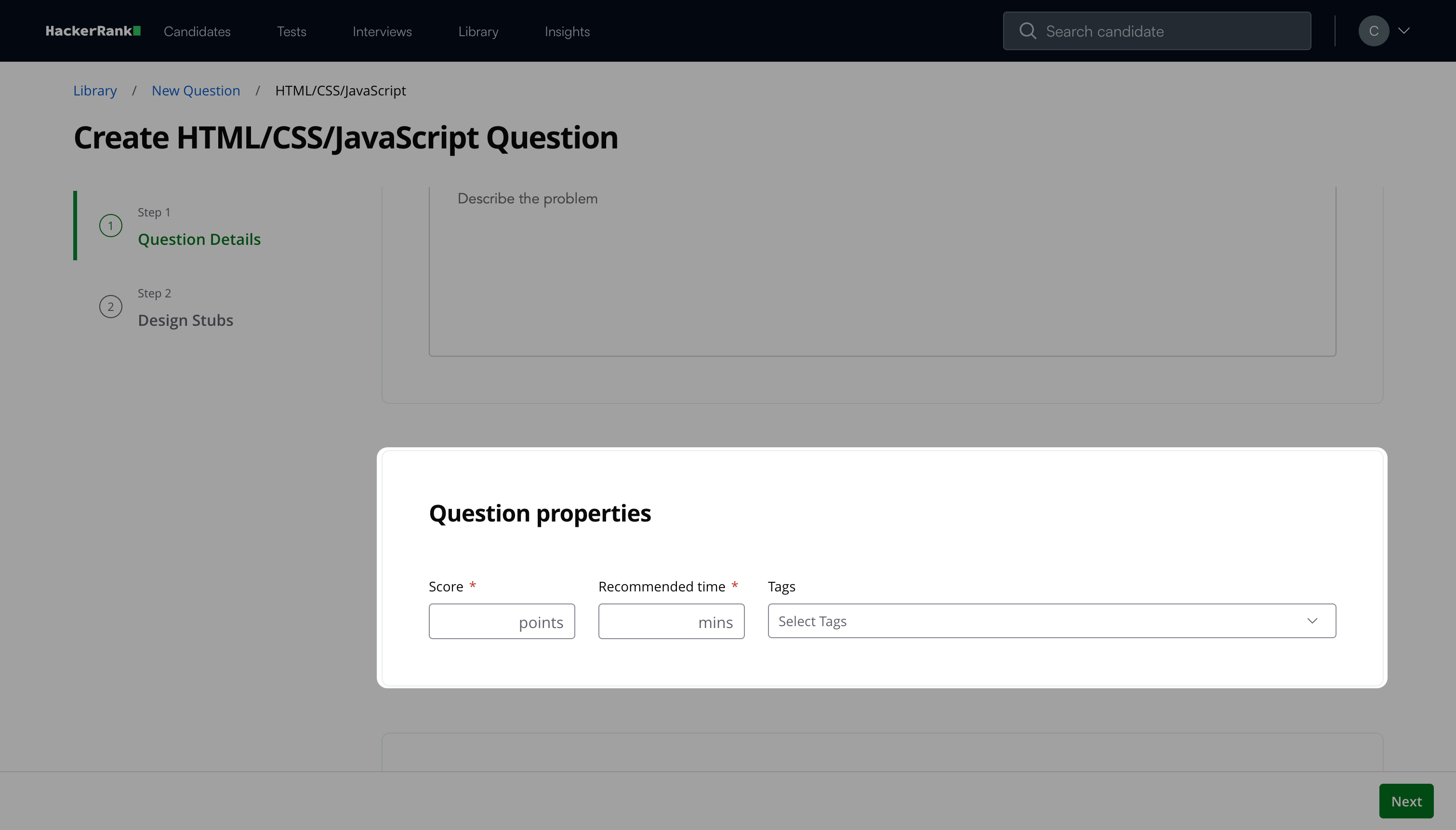Go to the Tests tab
The image size is (1456, 830).
(x=291, y=31)
